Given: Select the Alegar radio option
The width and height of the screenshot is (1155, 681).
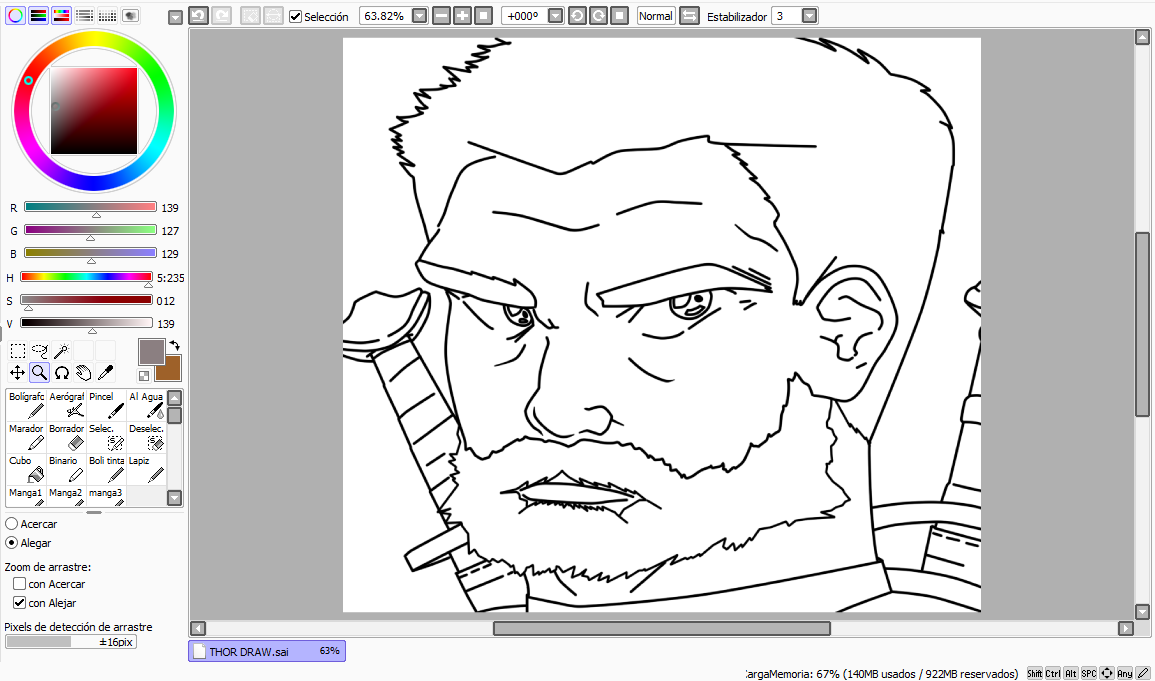Looking at the screenshot, I should (x=12, y=543).
